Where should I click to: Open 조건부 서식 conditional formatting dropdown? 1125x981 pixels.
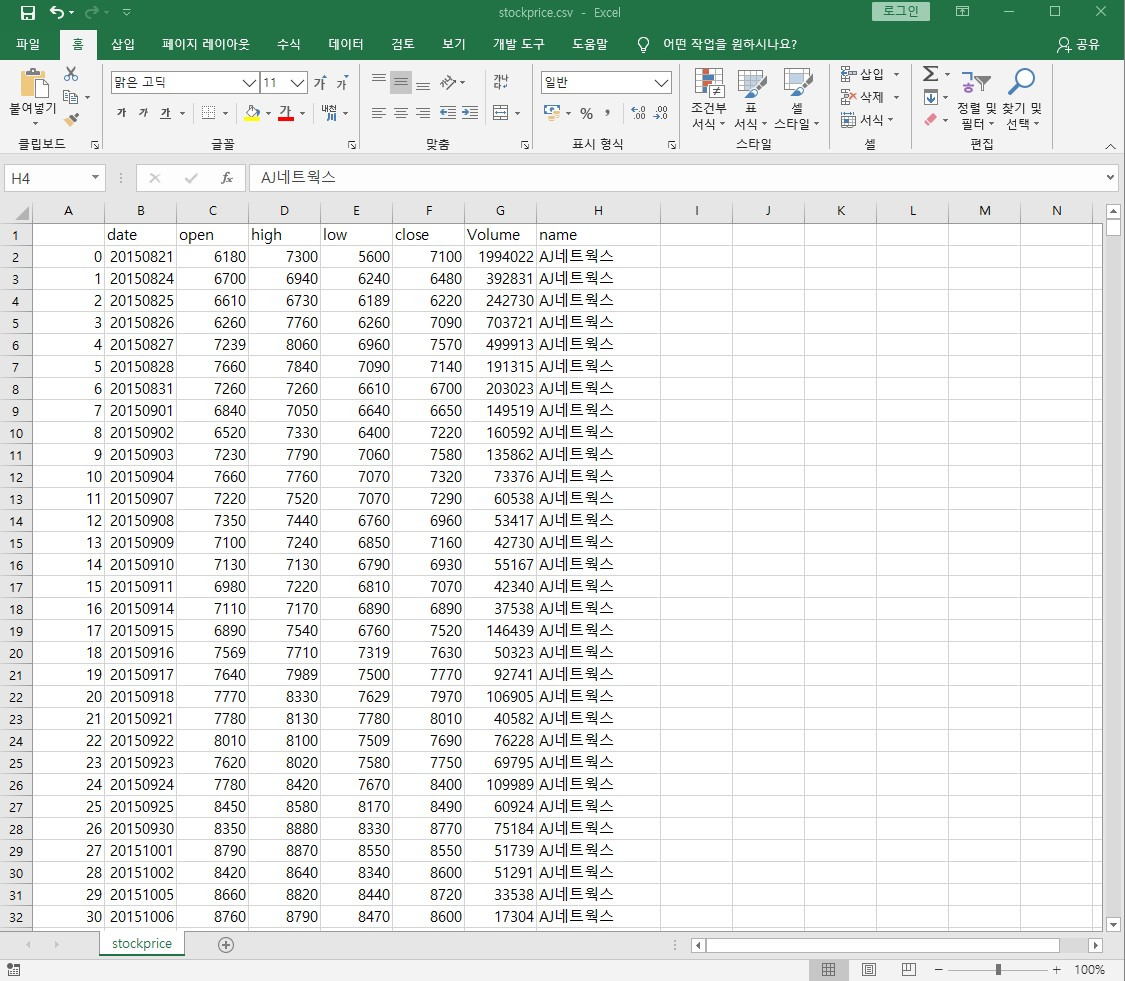[708, 99]
